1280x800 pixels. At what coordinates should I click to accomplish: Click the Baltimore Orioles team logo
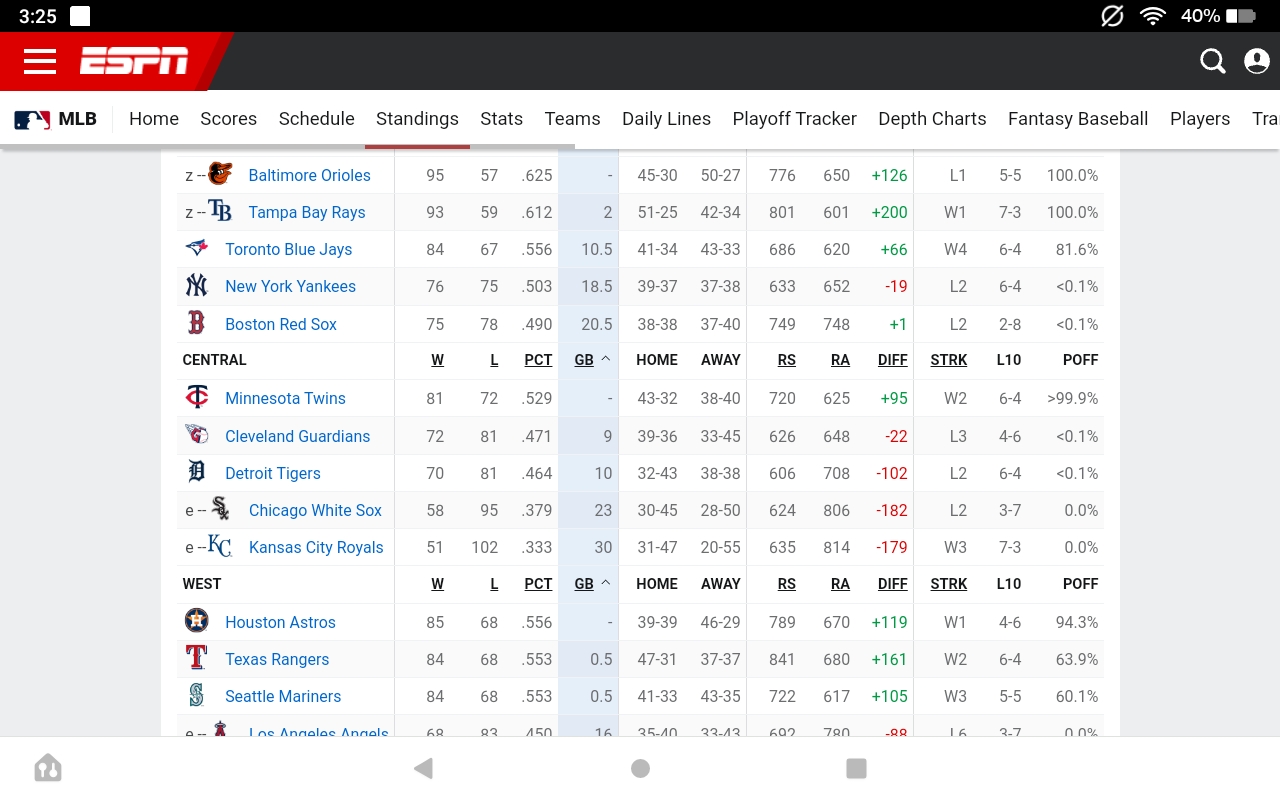(220, 175)
